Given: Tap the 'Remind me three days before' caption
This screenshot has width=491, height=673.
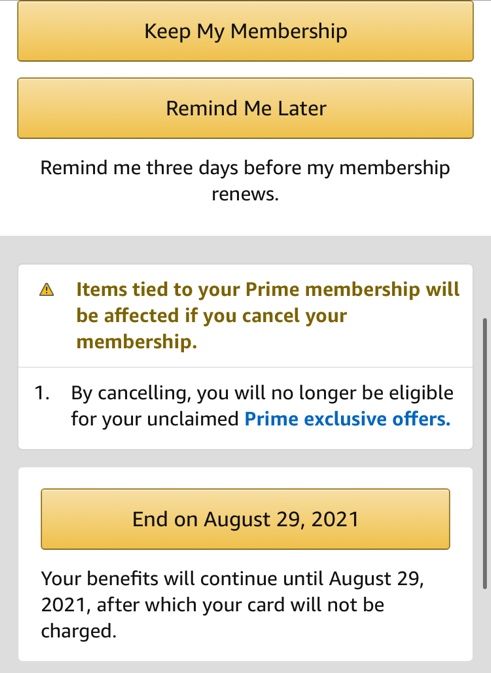Looking at the screenshot, I should [245, 180].
